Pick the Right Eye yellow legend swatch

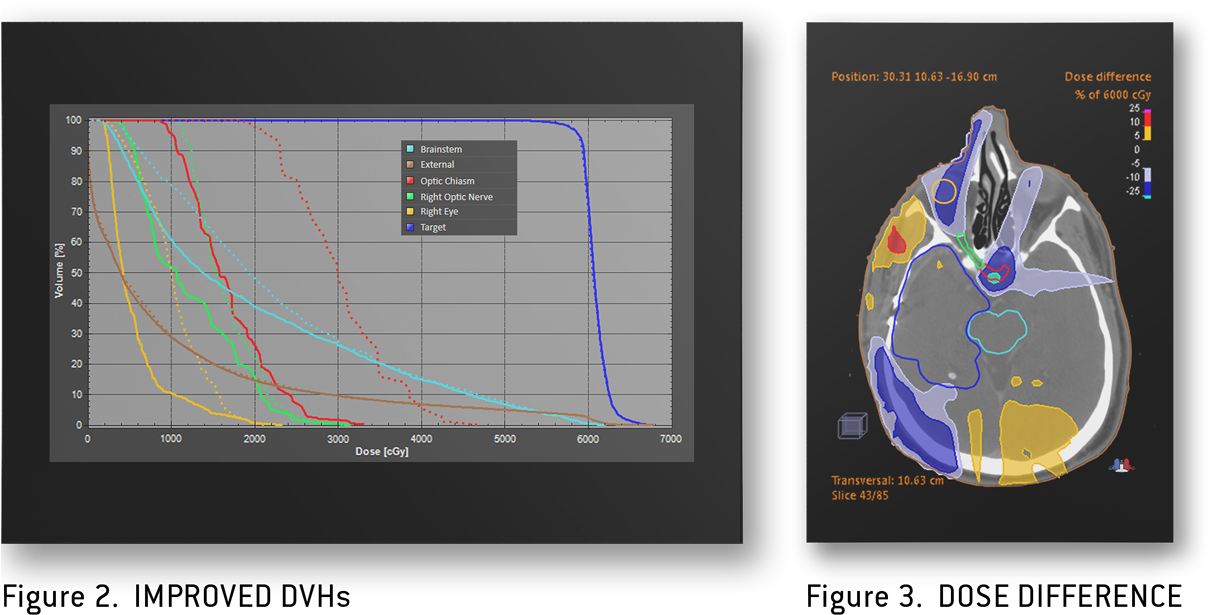click(x=410, y=212)
